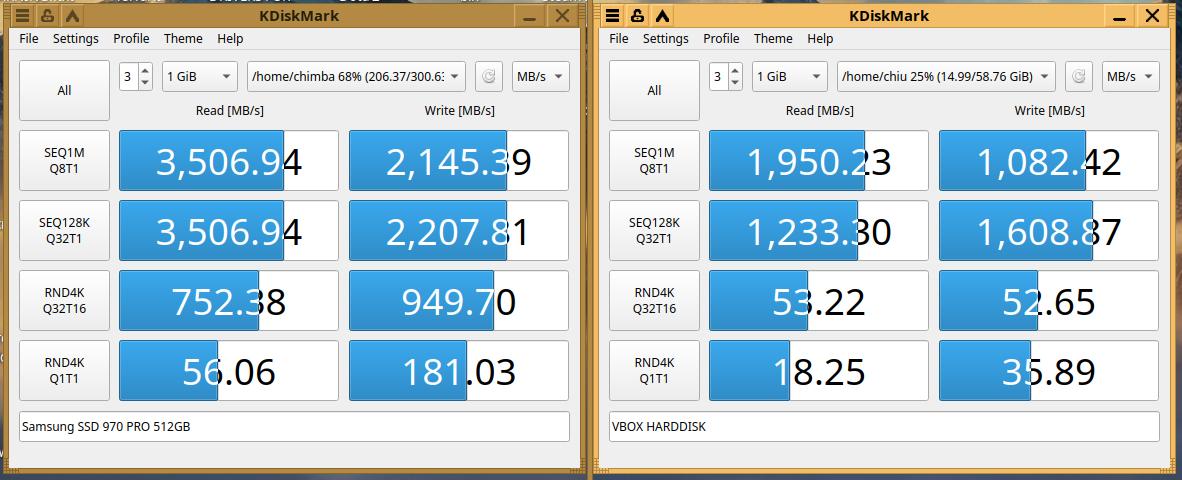Open Help menu in right KDiskMark window

point(820,38)
